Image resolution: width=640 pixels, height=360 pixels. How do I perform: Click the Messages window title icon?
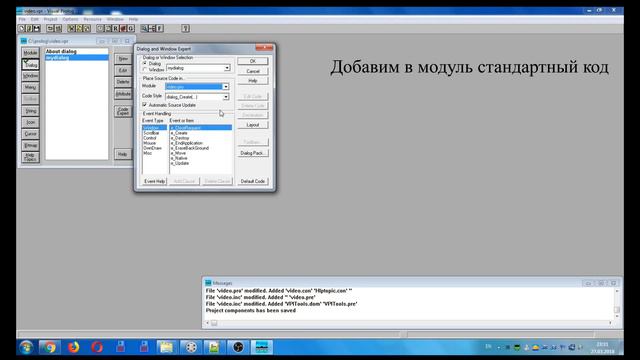tap(208, 283)
